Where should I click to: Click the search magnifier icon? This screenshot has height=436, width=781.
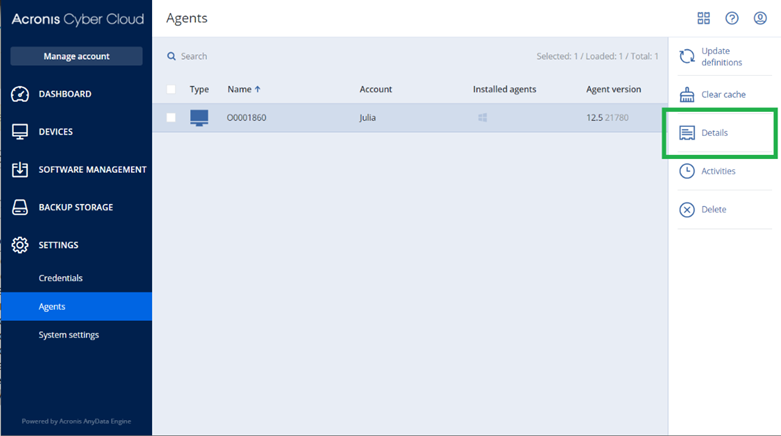[171, 56]
